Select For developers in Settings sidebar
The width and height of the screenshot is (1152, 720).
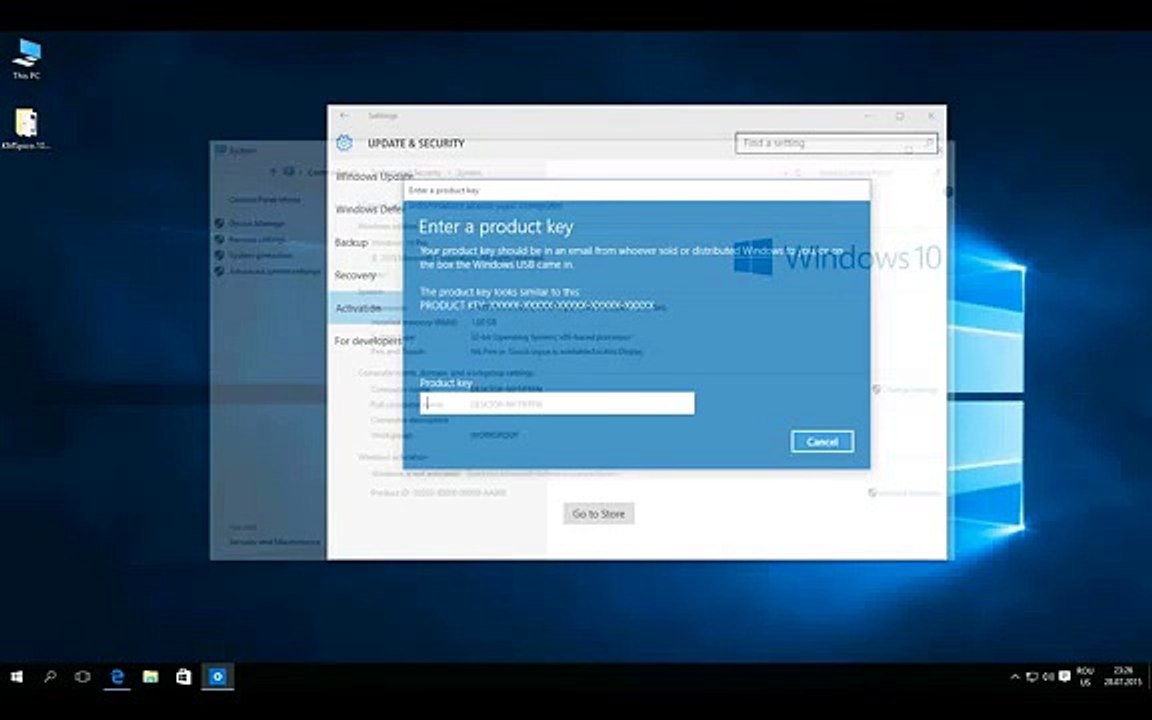pos(368,341)
